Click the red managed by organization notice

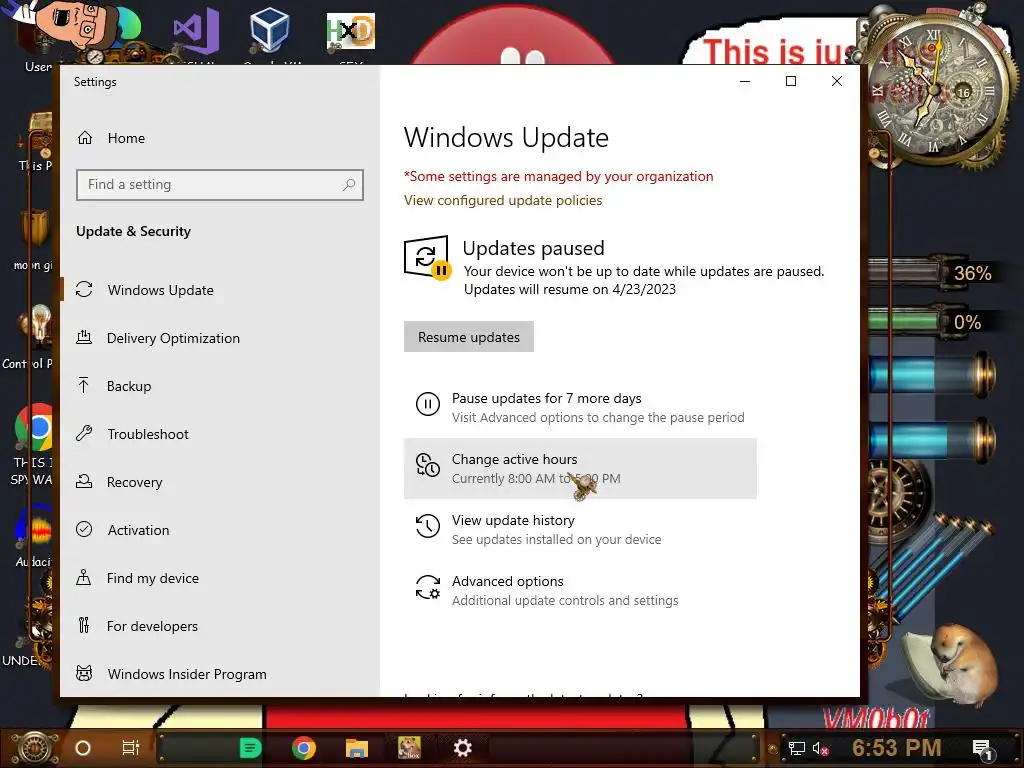tap(558, 176)
